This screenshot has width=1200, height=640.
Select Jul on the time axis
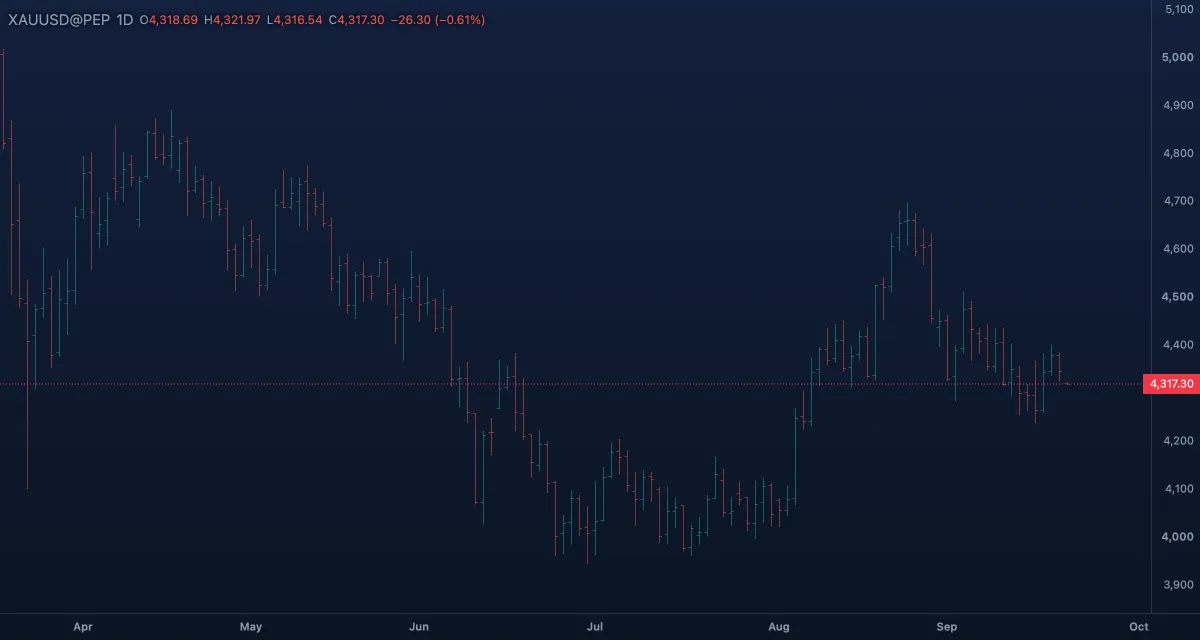coord(595,627)
